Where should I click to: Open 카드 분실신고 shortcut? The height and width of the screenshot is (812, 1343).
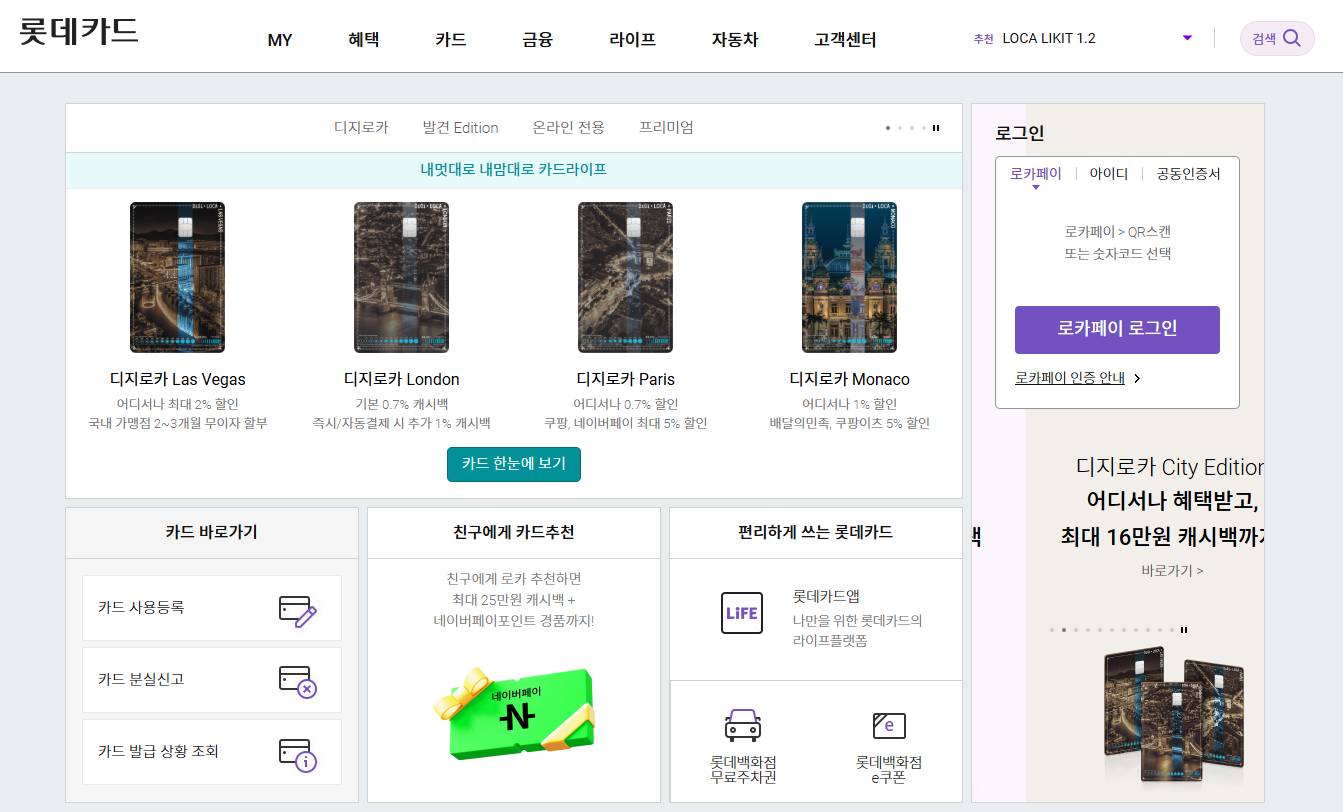pos(212,680)
